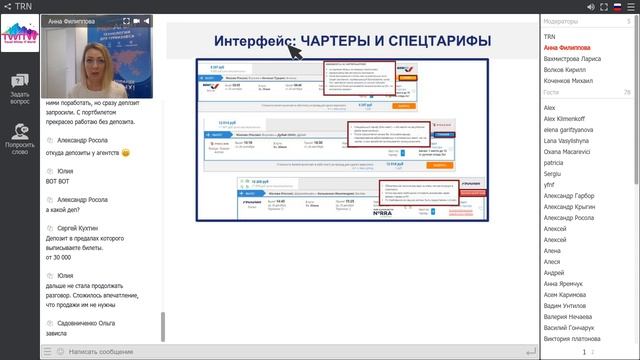Mute the webinar sound speaker icon

tap(591, 7)
